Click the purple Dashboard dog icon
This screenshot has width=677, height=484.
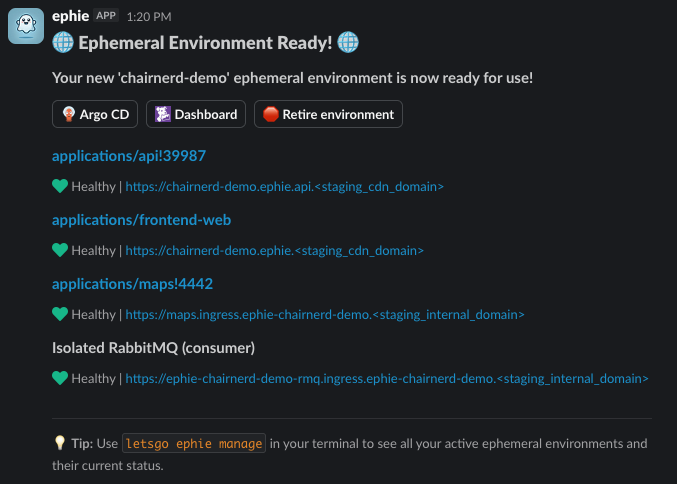click(x=163, y=114)
